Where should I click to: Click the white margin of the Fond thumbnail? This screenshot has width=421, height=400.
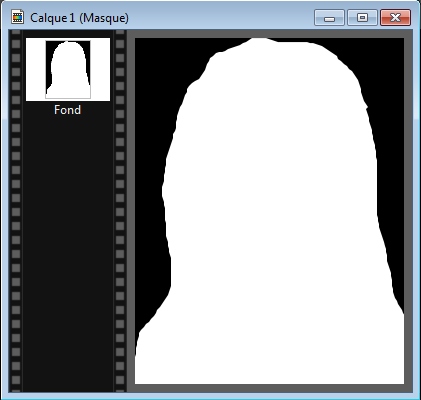35,69
